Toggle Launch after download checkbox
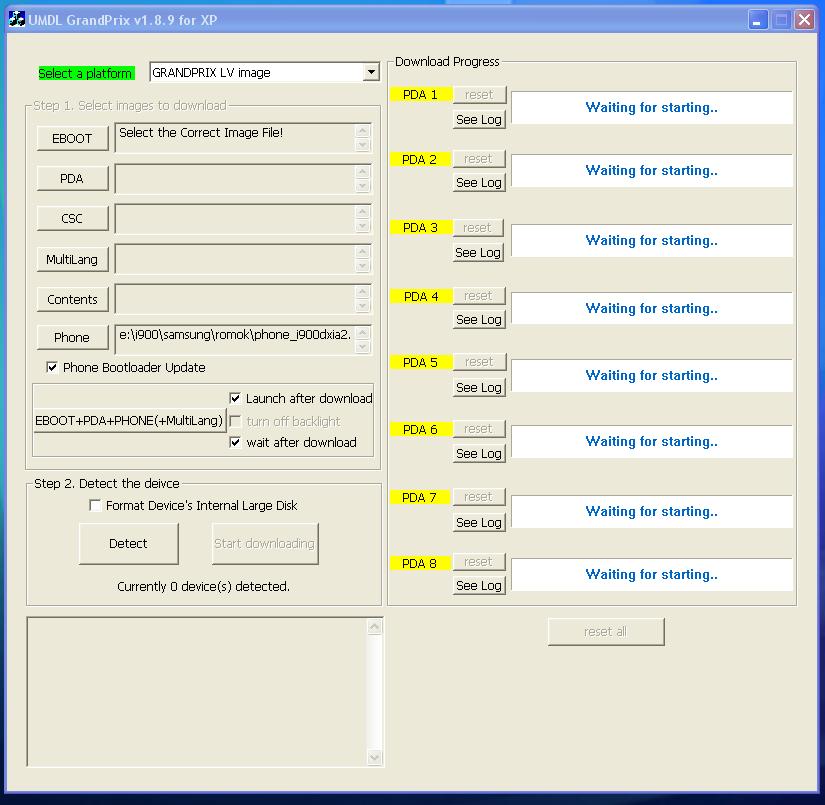The height and width of the screenshot is (805, 825). pos(235,398)
